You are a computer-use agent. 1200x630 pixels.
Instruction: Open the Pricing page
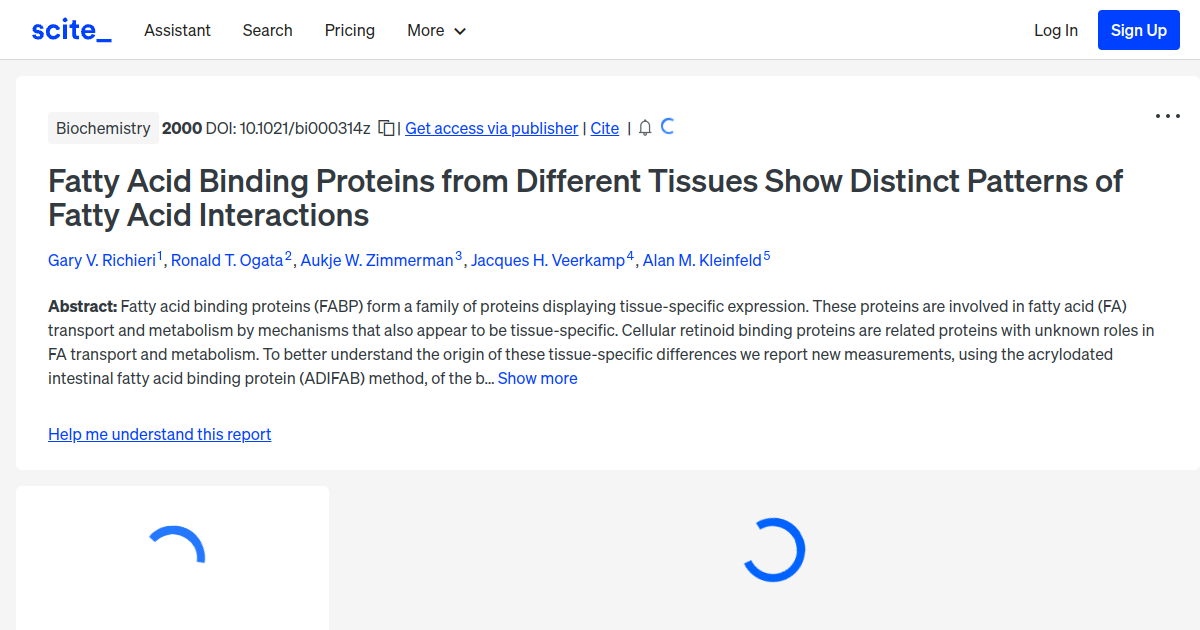coord(349,30)
